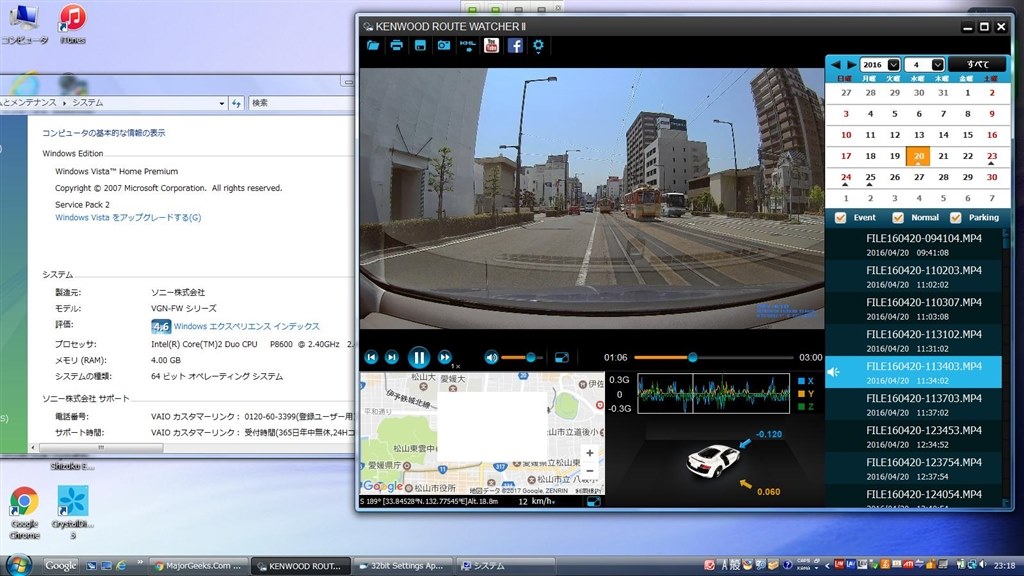The image size is (1024, 576).
Task: Open settings gear in Route Watcher toolbar
Action: tap(539, 45)
